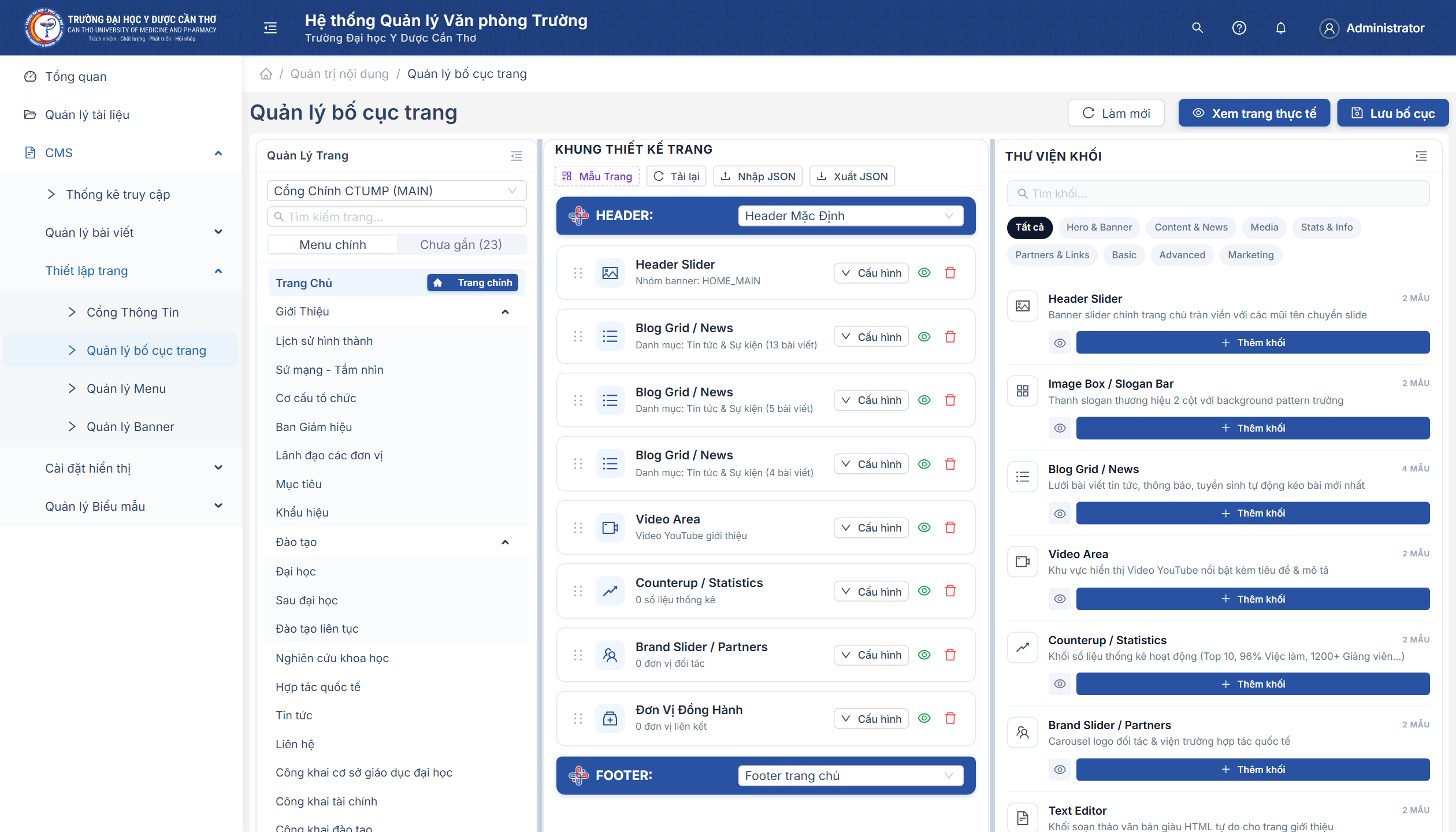This screenshot has height=832, width=1456.
Task: Click the Tìm kiếm trang search field
Action: (396, 217)
